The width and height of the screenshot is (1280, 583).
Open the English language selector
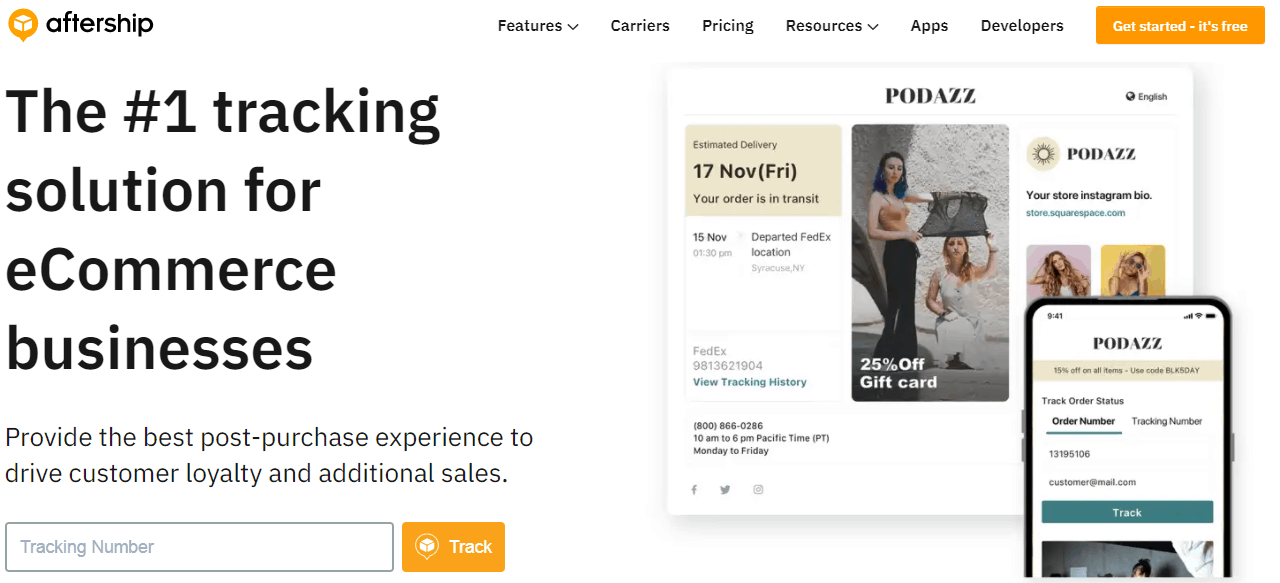point(1146,97)
